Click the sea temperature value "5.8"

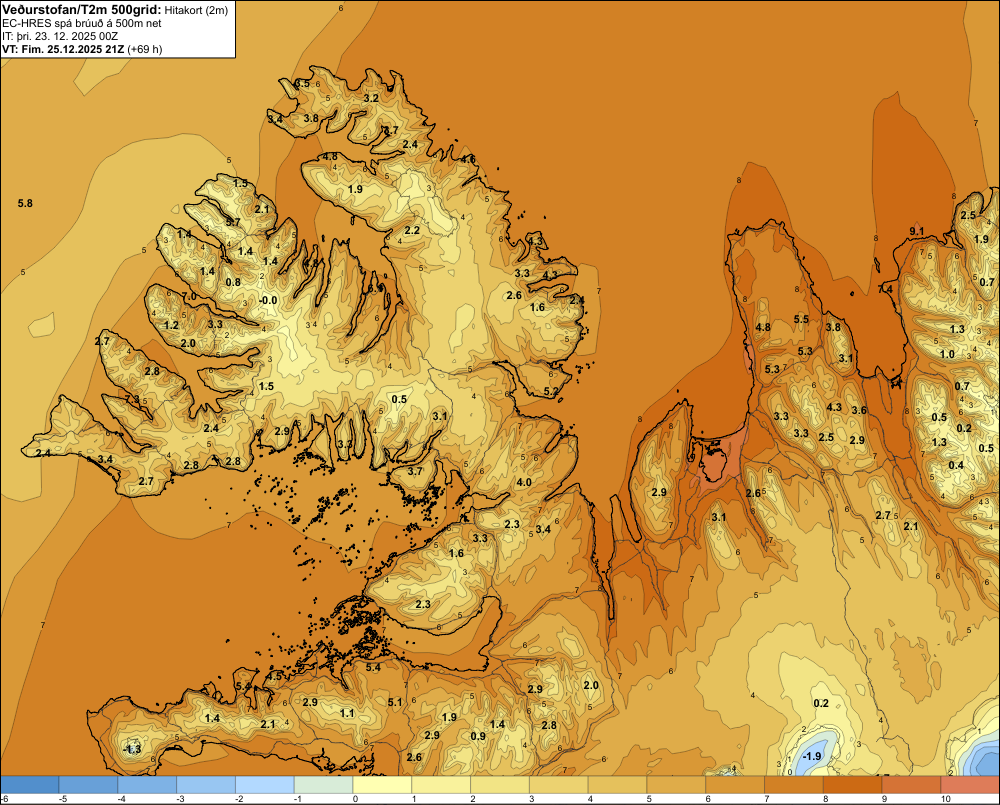point(25,203)
